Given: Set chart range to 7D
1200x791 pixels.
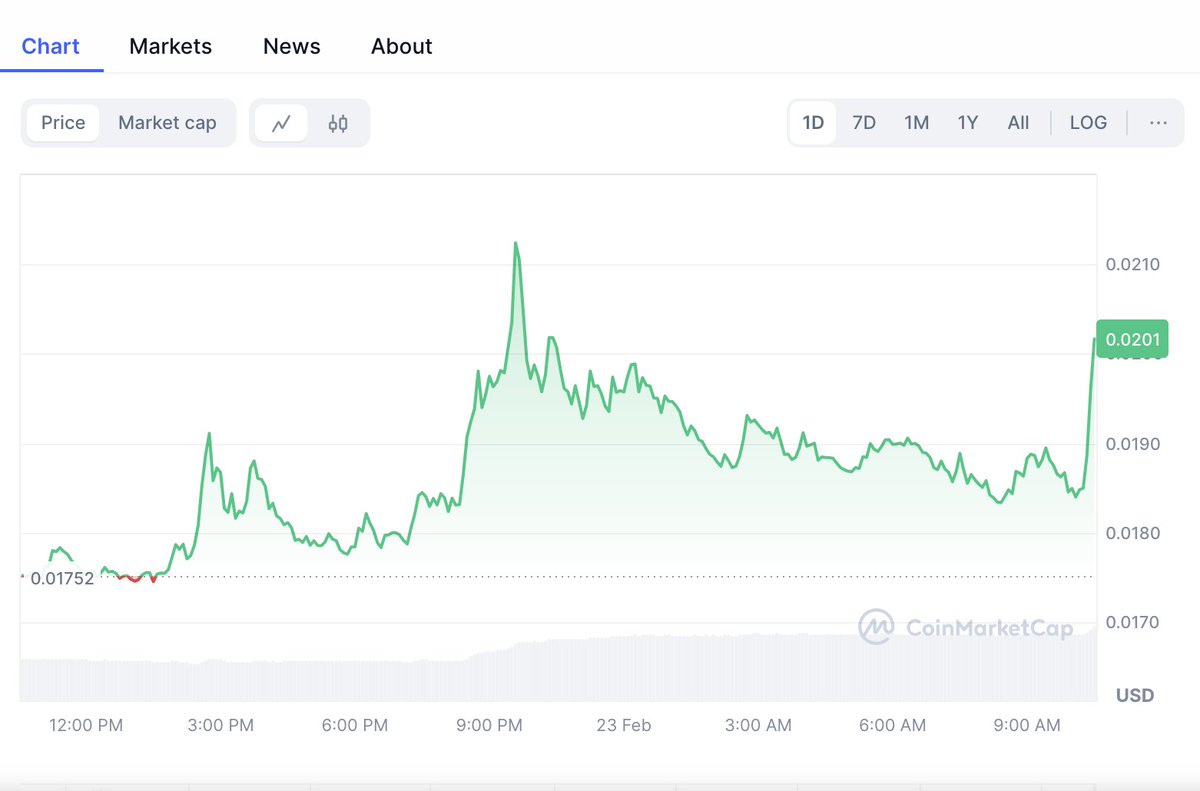Looking at the screenshot, I should click(864, 123).
